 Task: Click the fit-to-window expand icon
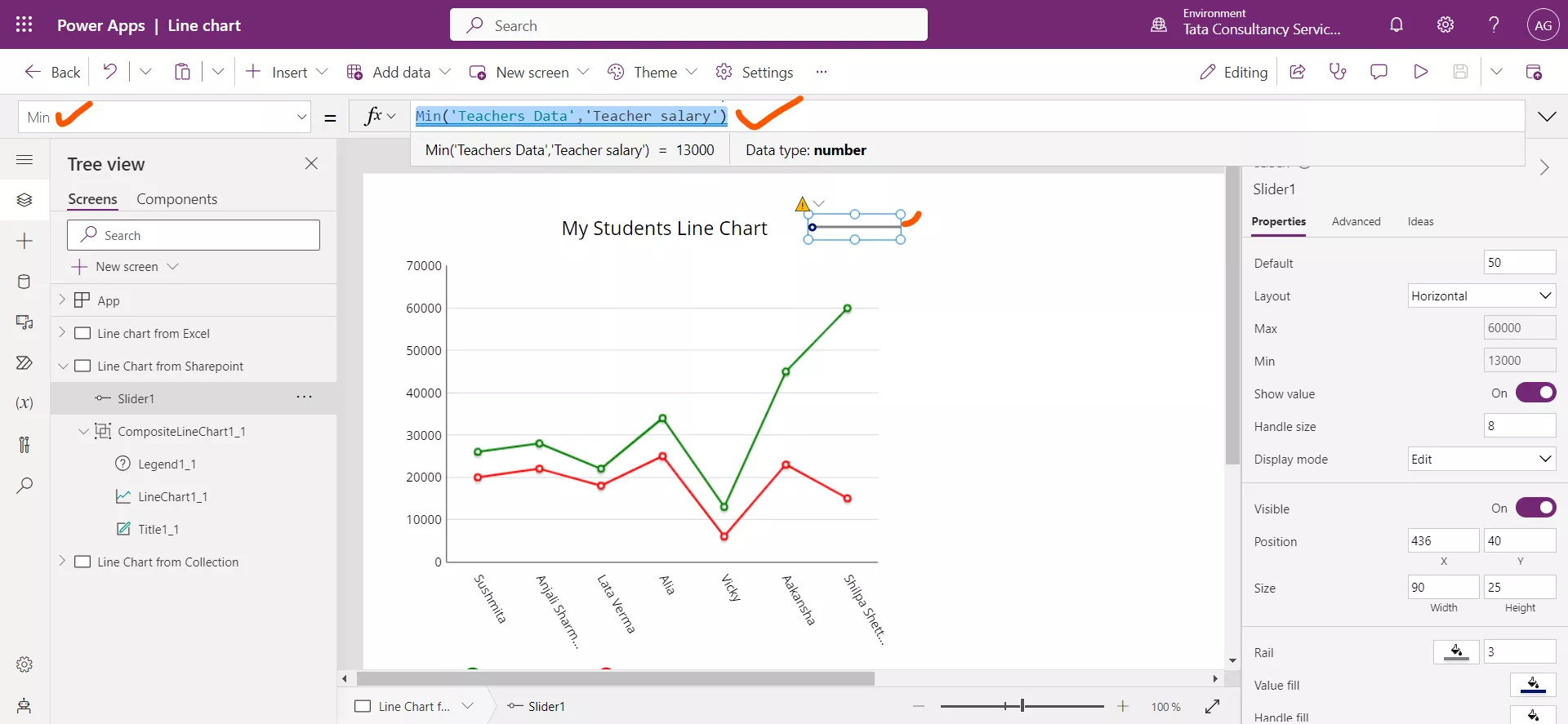[1212, 706]
